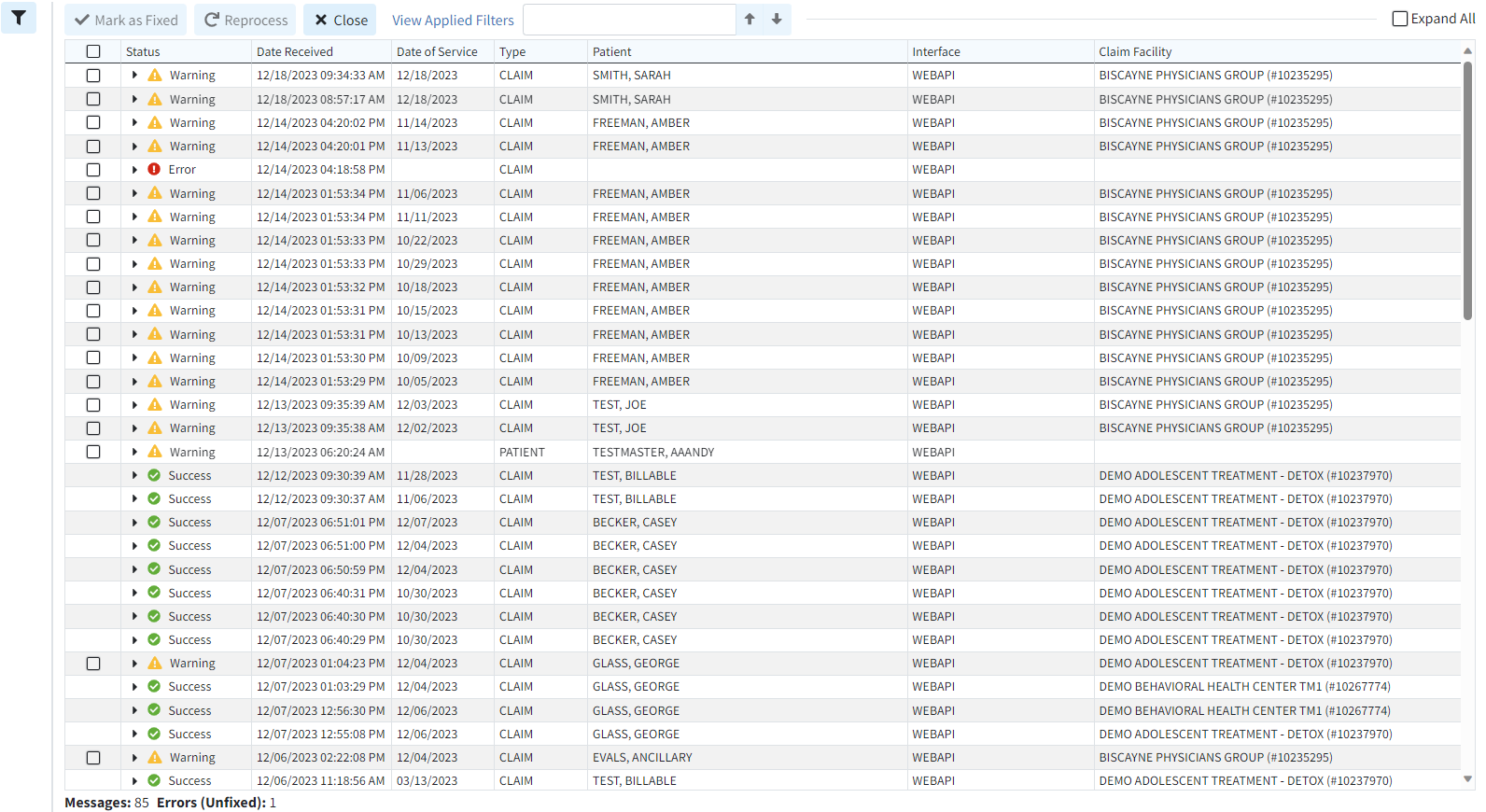Click warning icon on TESTMASTER, AANDY row
The width and height of the screenshot is (1486, 812).
(155, 452)
